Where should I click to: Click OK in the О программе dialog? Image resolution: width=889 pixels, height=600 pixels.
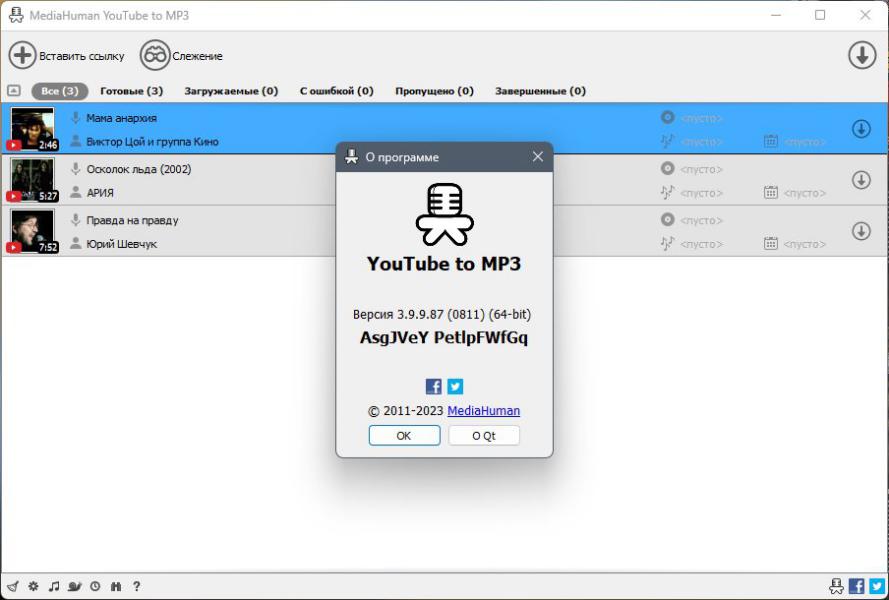tap(404, 436)
